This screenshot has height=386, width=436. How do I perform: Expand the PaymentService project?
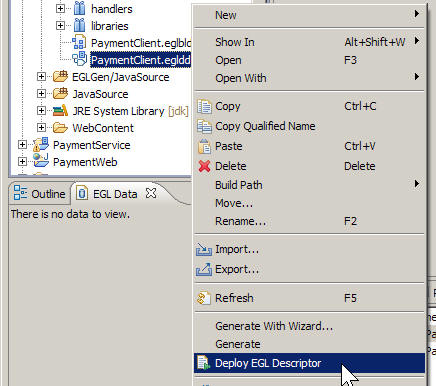(x=22, y=145)
